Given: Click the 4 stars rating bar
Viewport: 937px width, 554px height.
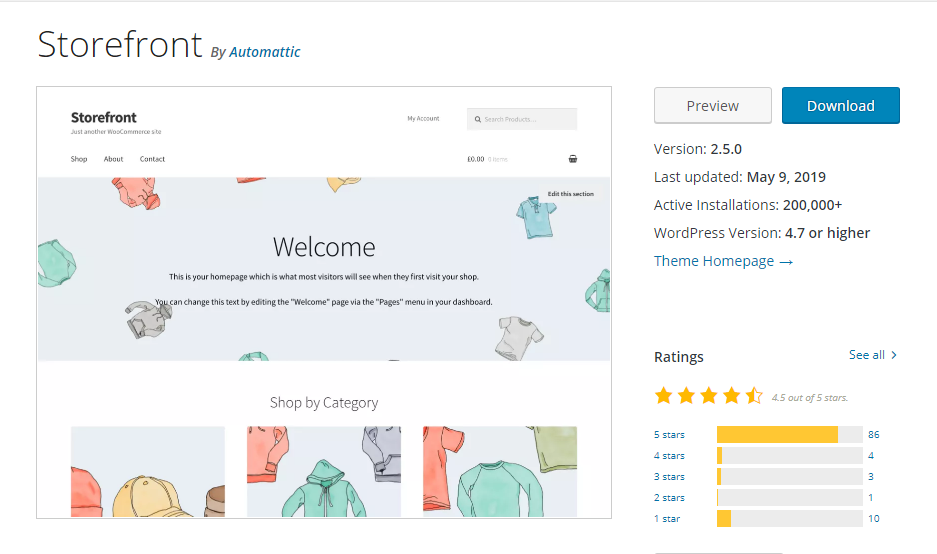Looking at the screenshot, I should click(x=789, y=455).
